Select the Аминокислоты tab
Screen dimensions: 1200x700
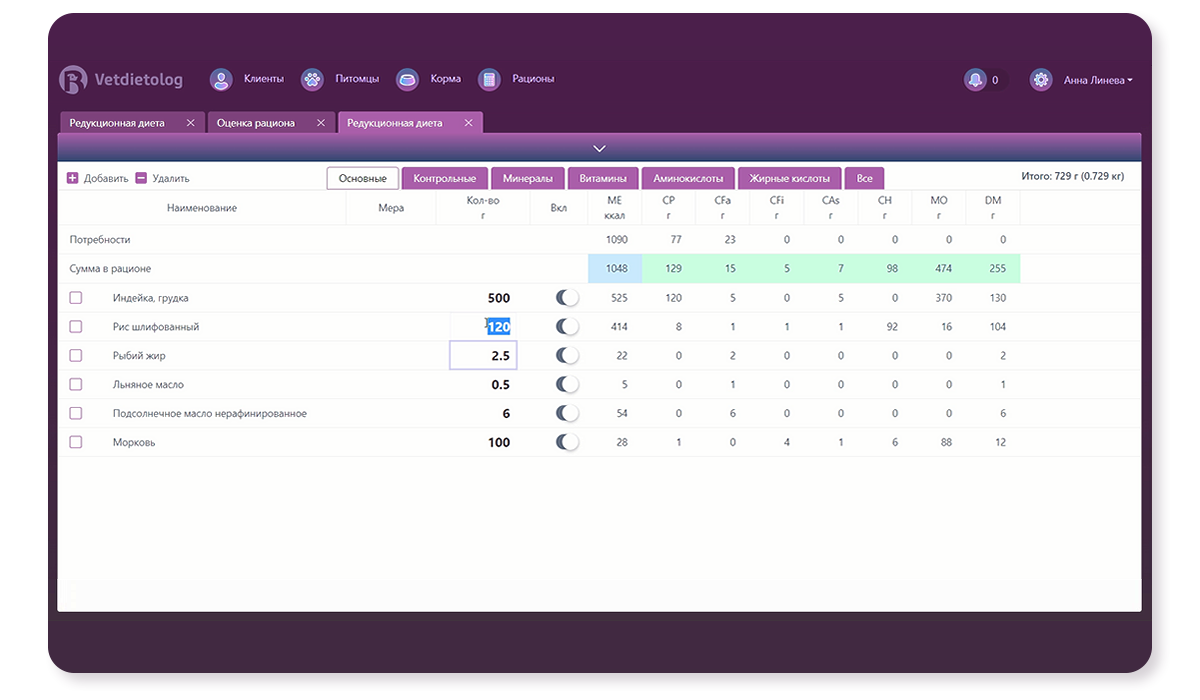tap(688, 179)
